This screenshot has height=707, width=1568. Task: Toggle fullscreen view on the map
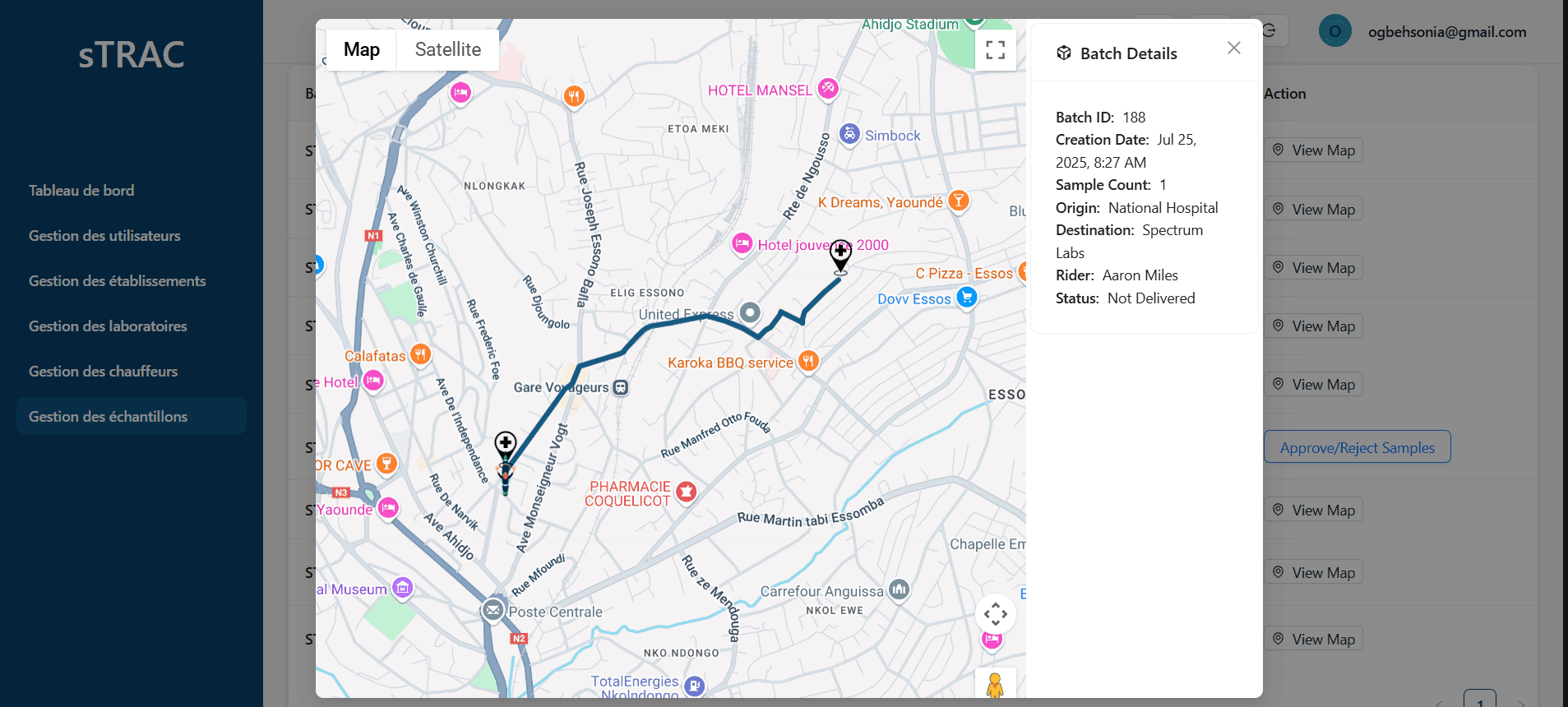pos(995,50)
